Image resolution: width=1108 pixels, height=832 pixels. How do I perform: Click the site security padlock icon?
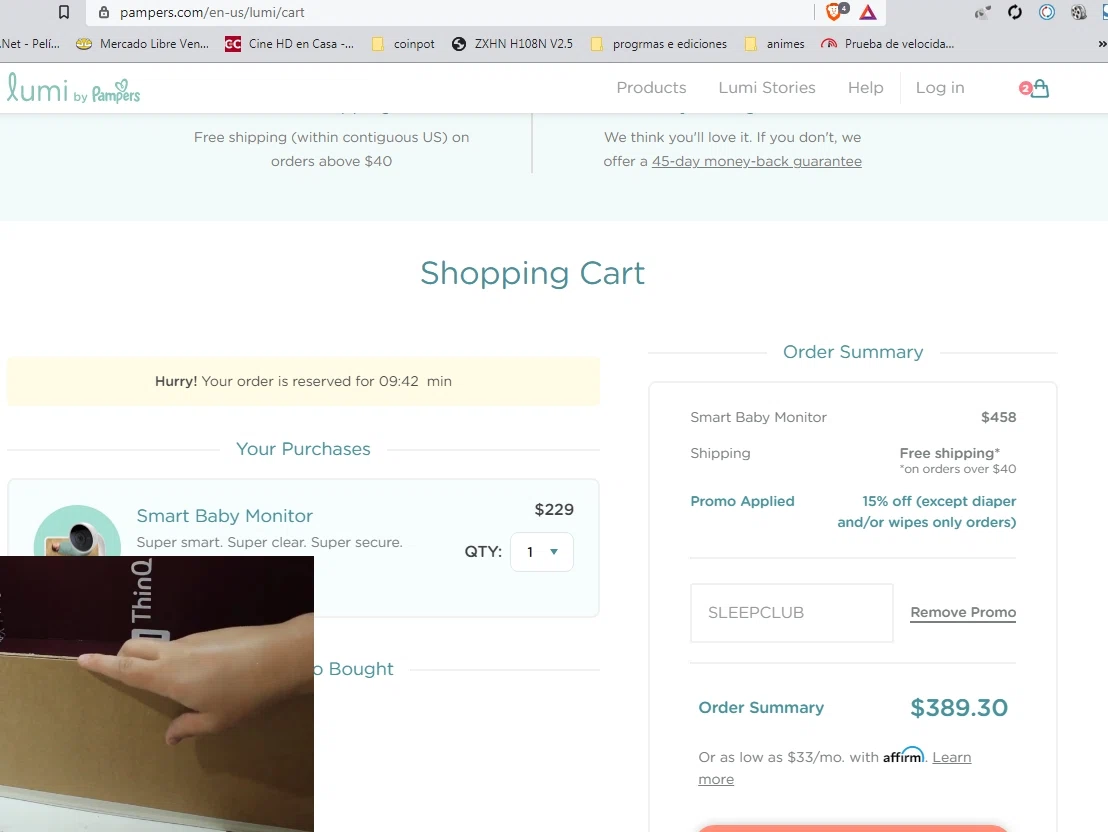104,12
